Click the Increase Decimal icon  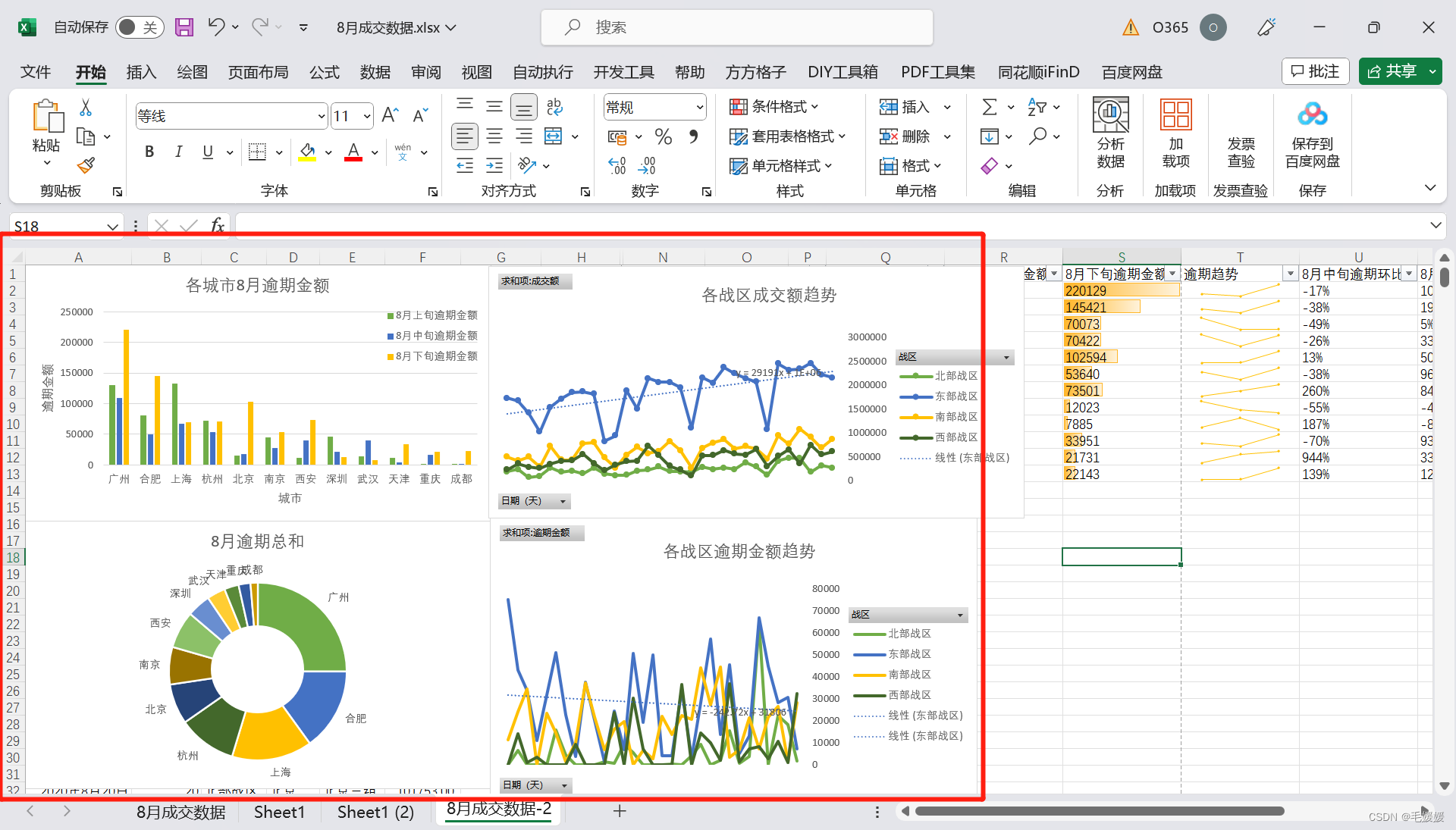[x=617, y=165]
